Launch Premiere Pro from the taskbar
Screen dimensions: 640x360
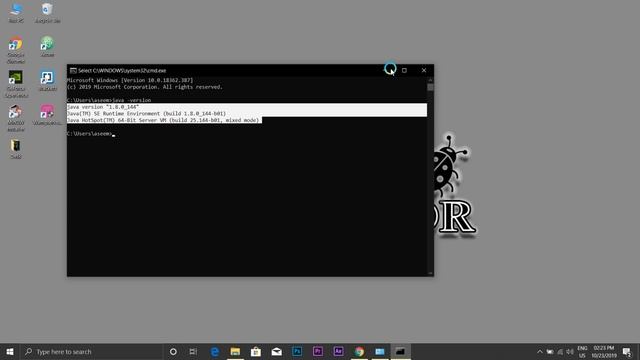[x=318, y=351]
